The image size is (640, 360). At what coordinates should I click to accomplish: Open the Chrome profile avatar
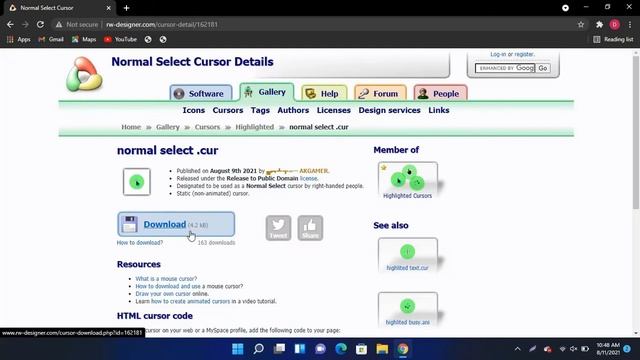(615, 24)
